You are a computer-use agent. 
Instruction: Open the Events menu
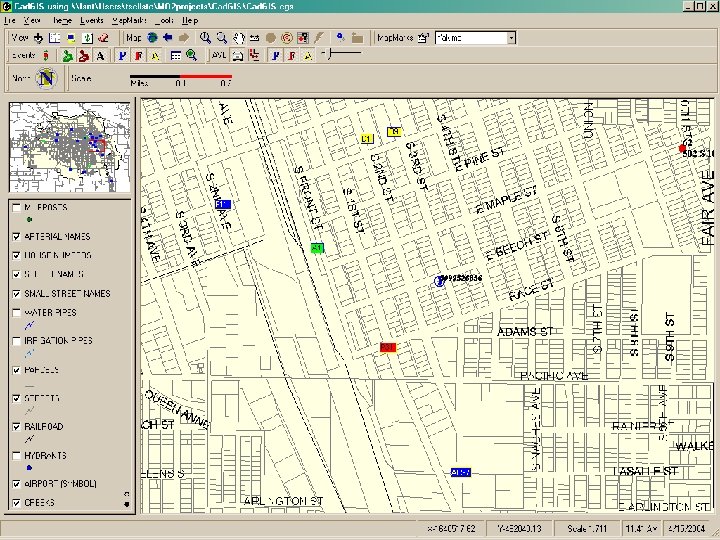pyautogui.click(x=91, y=20)
